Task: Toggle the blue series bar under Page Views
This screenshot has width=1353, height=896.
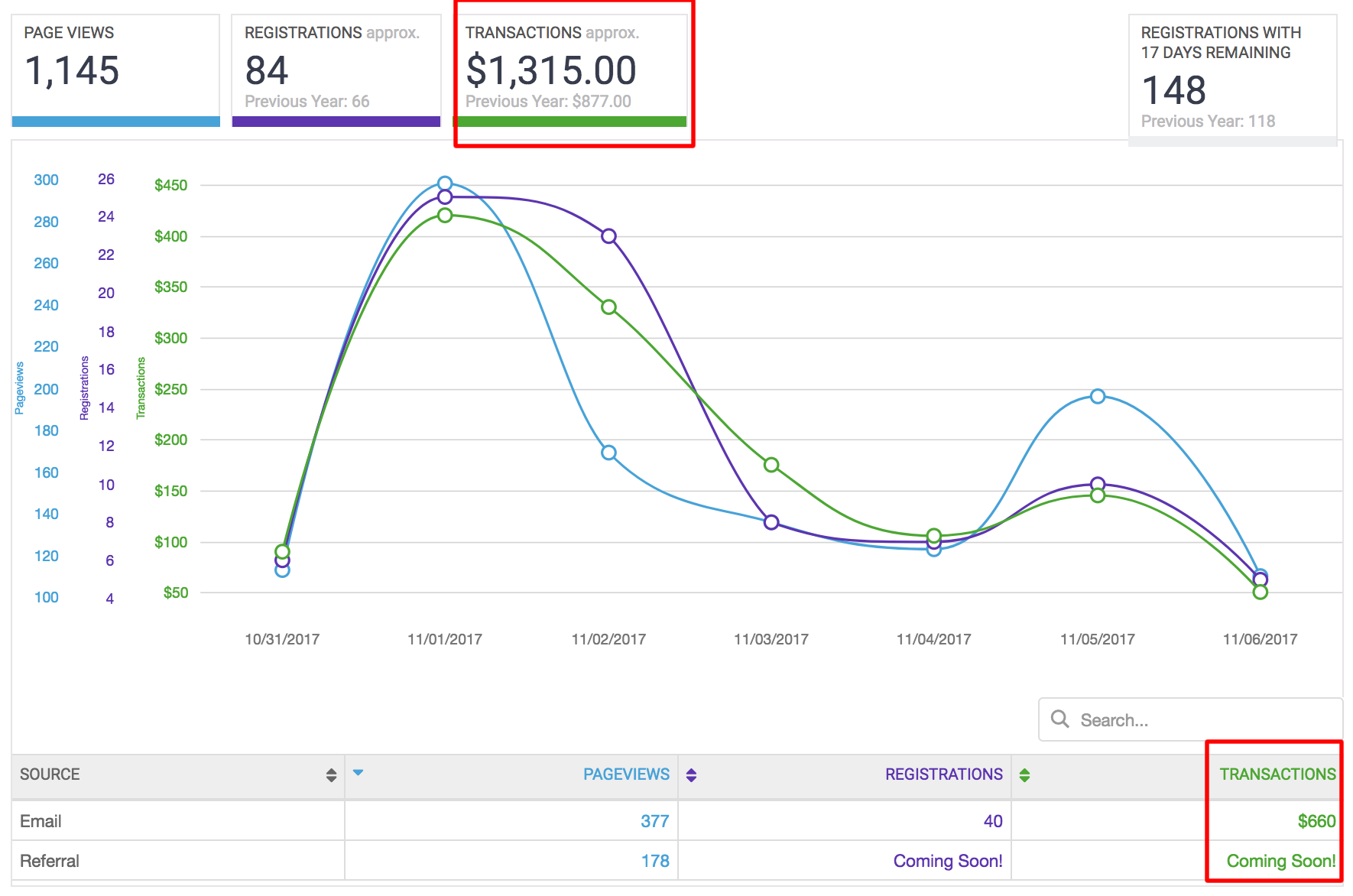Action: tap(115, 122)
